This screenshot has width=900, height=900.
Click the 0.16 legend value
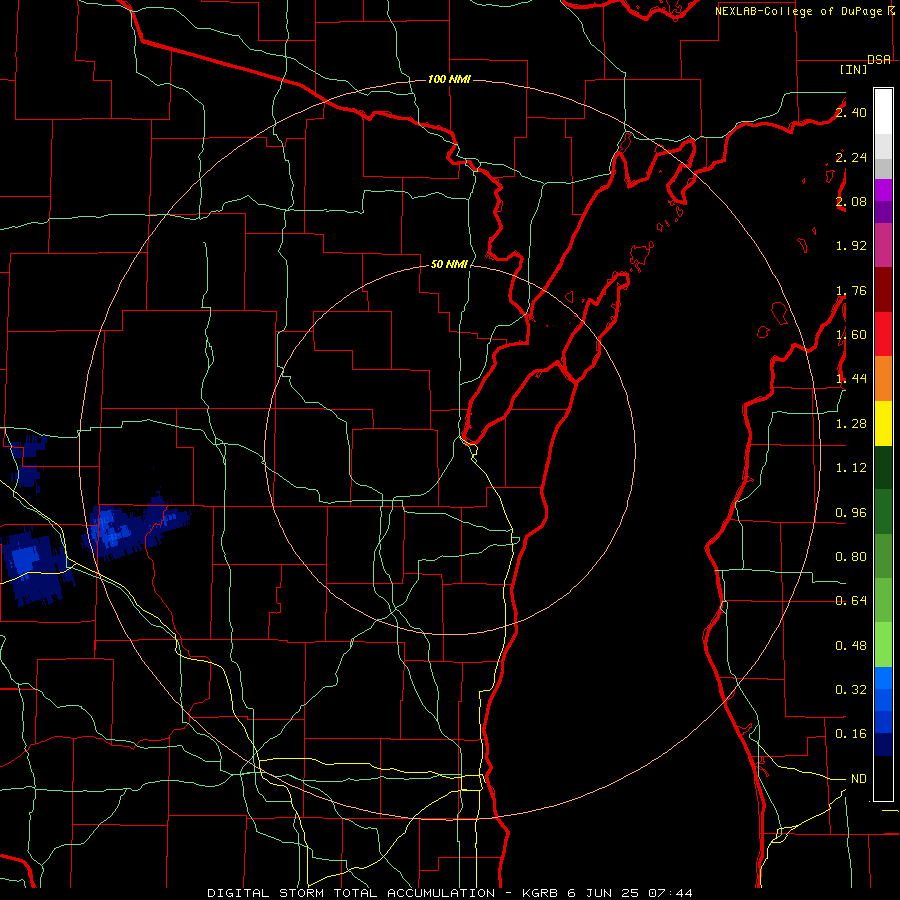point(851,734)
